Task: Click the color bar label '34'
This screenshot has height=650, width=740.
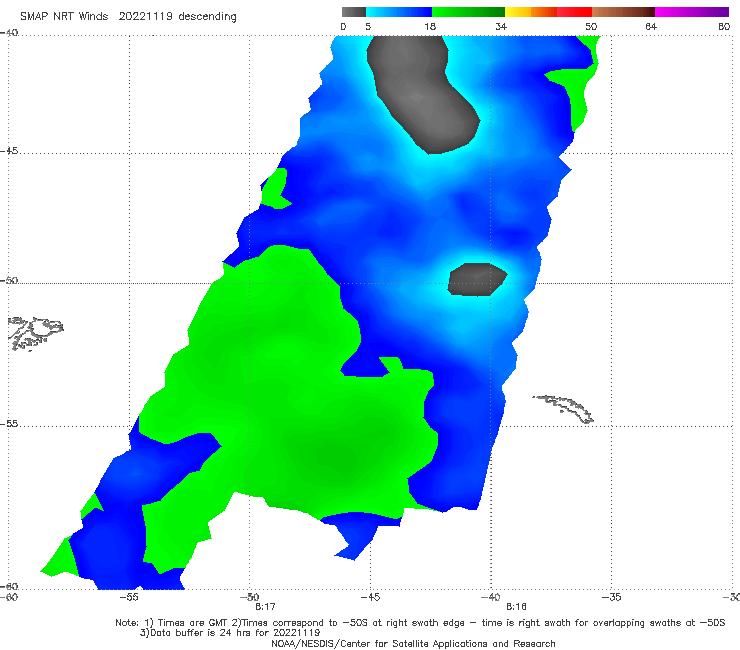Action: [x=501, y=26]
